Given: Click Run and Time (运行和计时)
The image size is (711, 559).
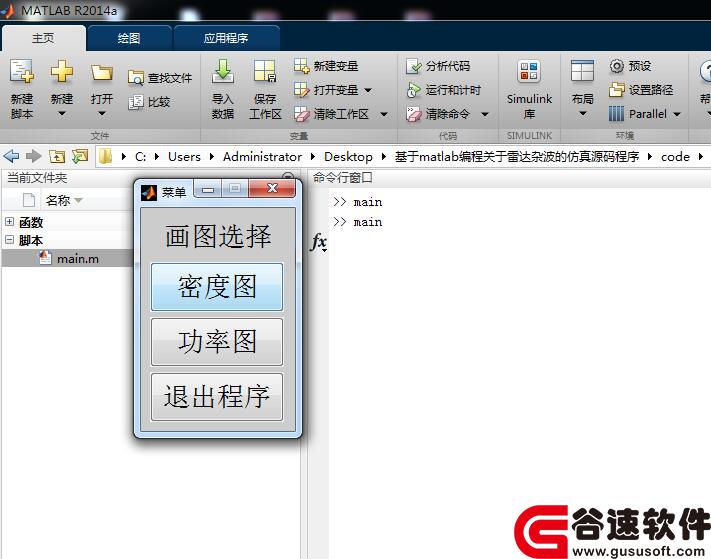Looking at the screenshot, I should [443, 90].
